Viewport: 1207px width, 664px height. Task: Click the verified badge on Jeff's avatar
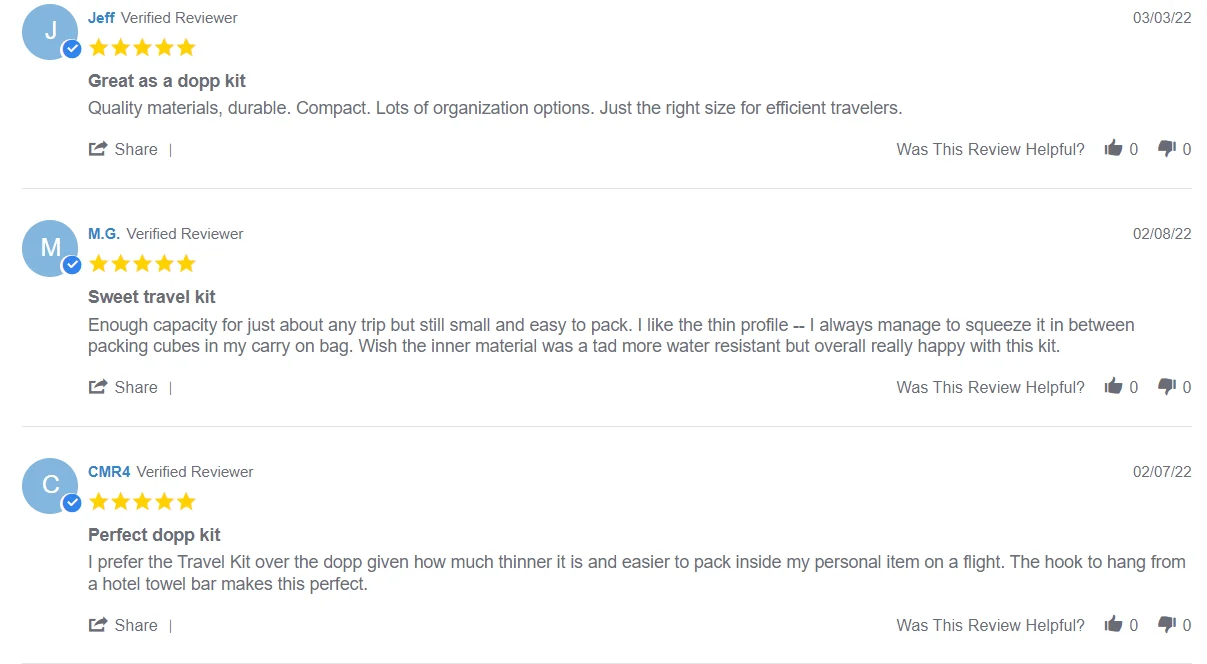coord(72,49)
